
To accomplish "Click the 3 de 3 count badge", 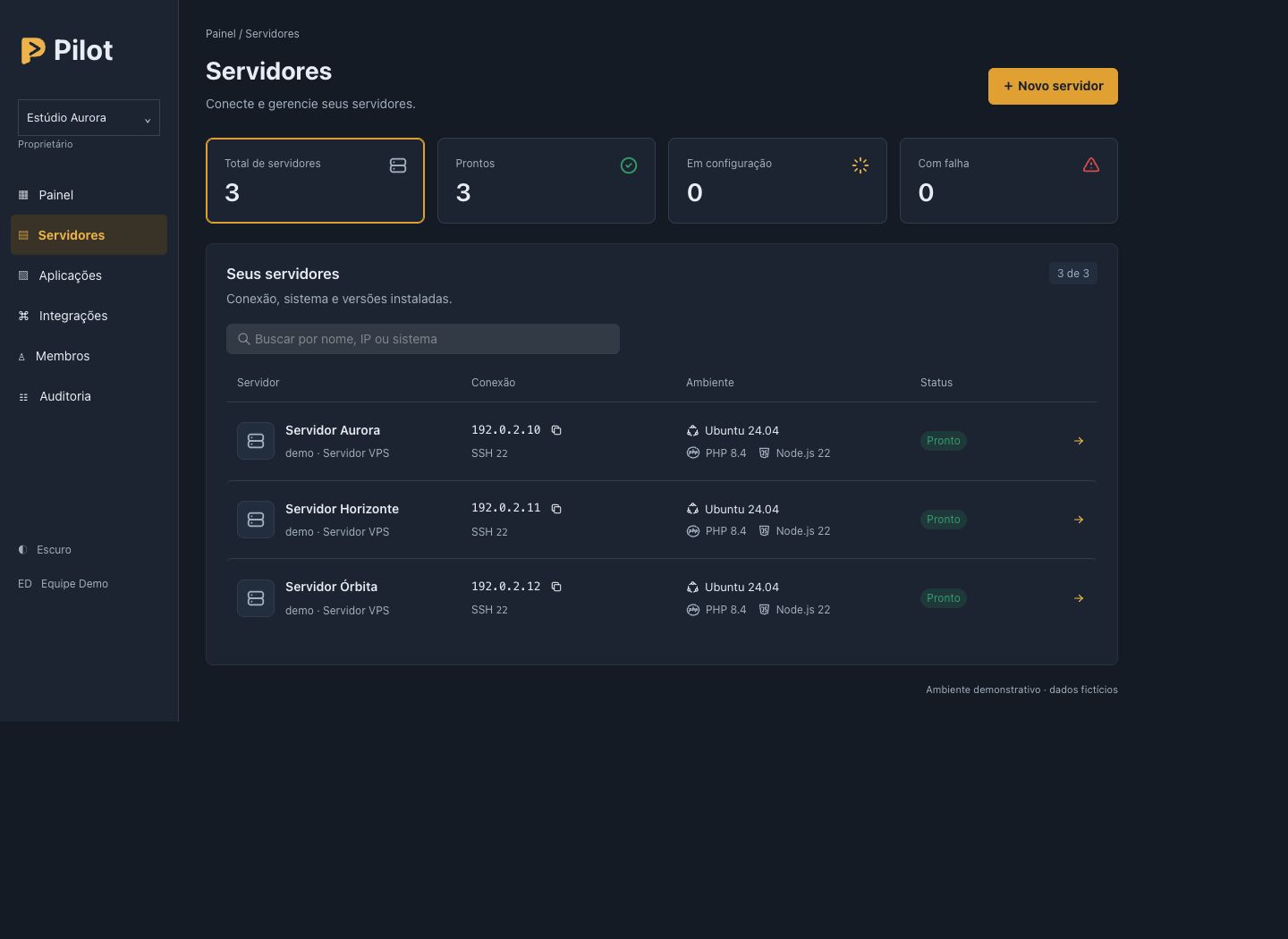I will pos(1073,274).
